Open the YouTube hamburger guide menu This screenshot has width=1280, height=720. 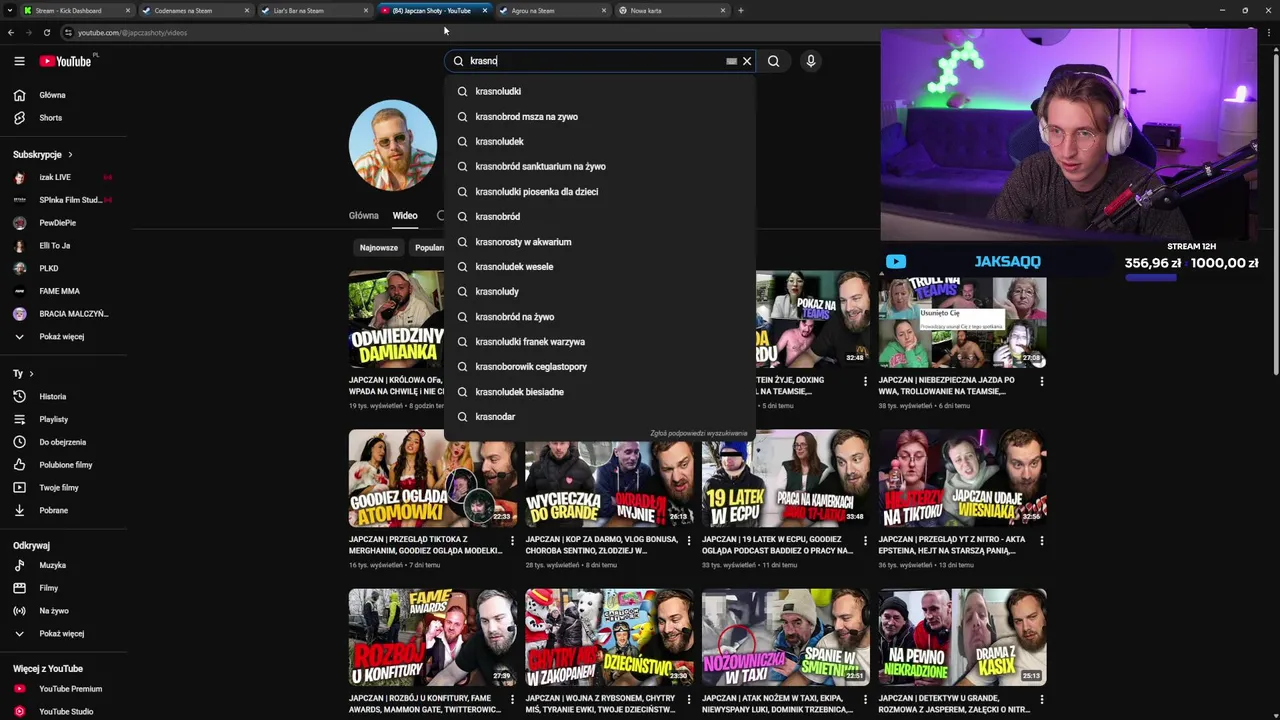click(19, 61)
